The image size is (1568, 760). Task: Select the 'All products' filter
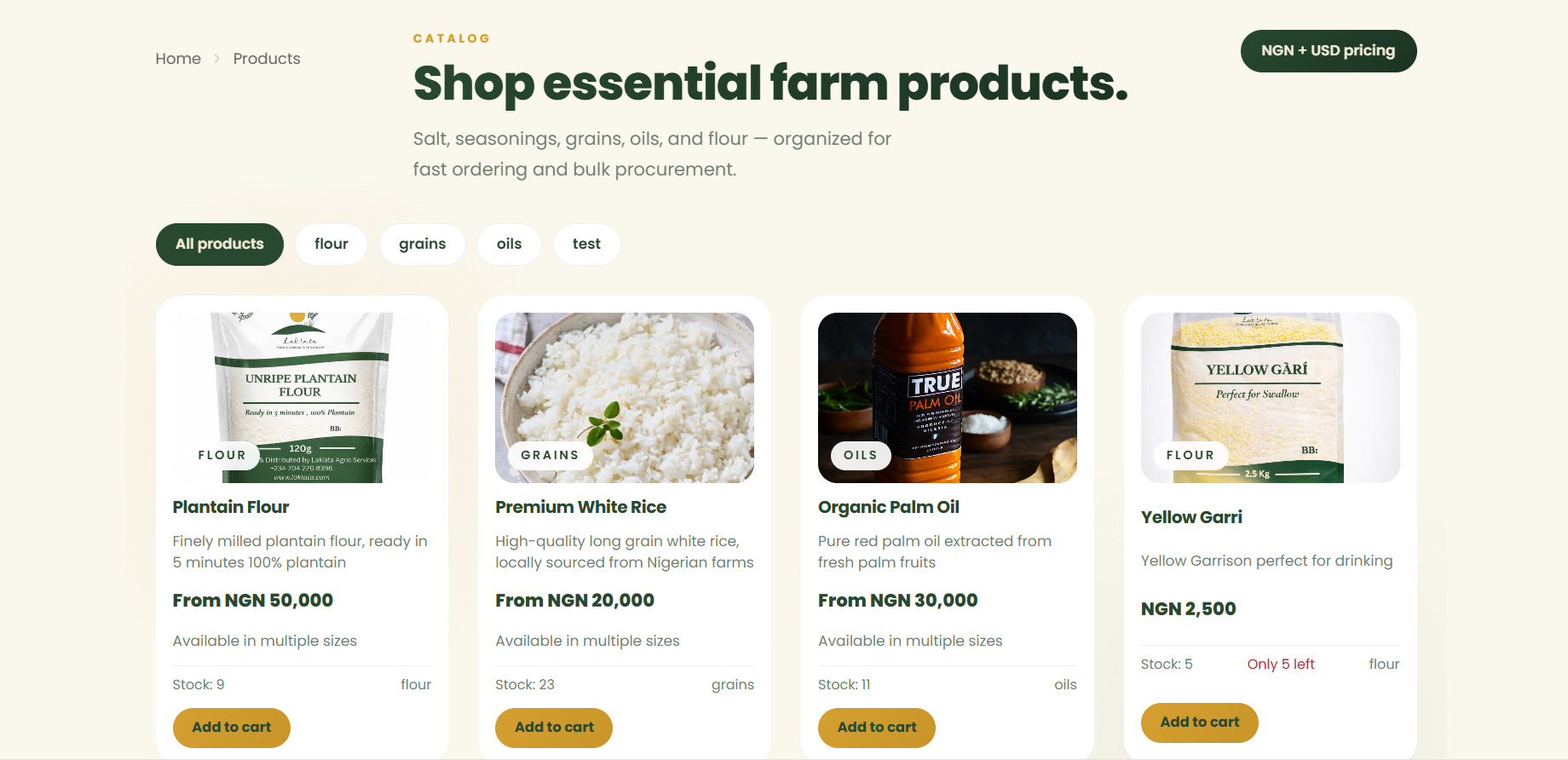[x=219, y=244]
